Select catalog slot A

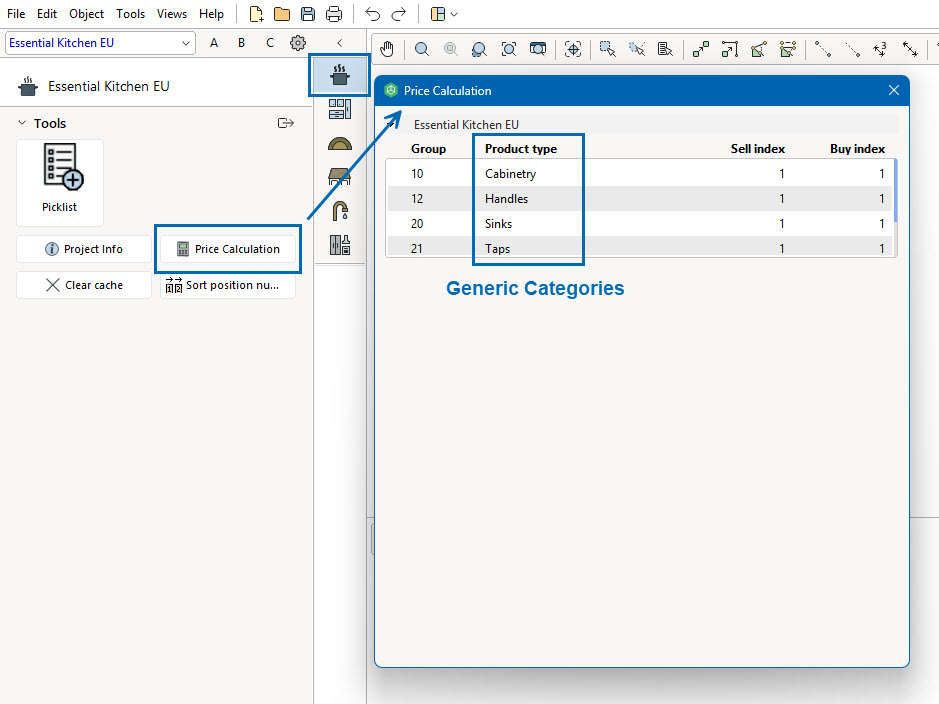(214, 43)
